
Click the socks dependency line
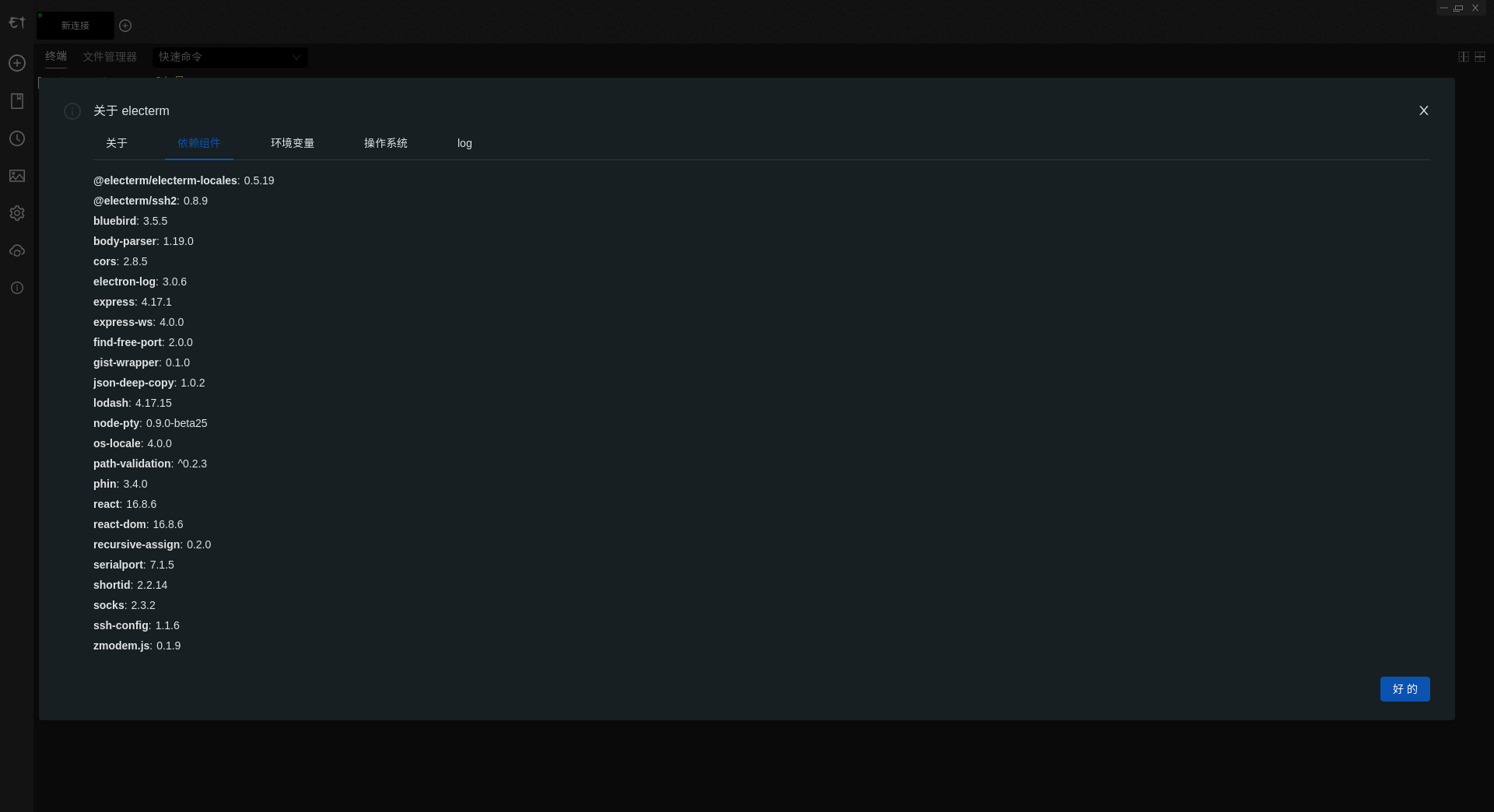point(124,605)
